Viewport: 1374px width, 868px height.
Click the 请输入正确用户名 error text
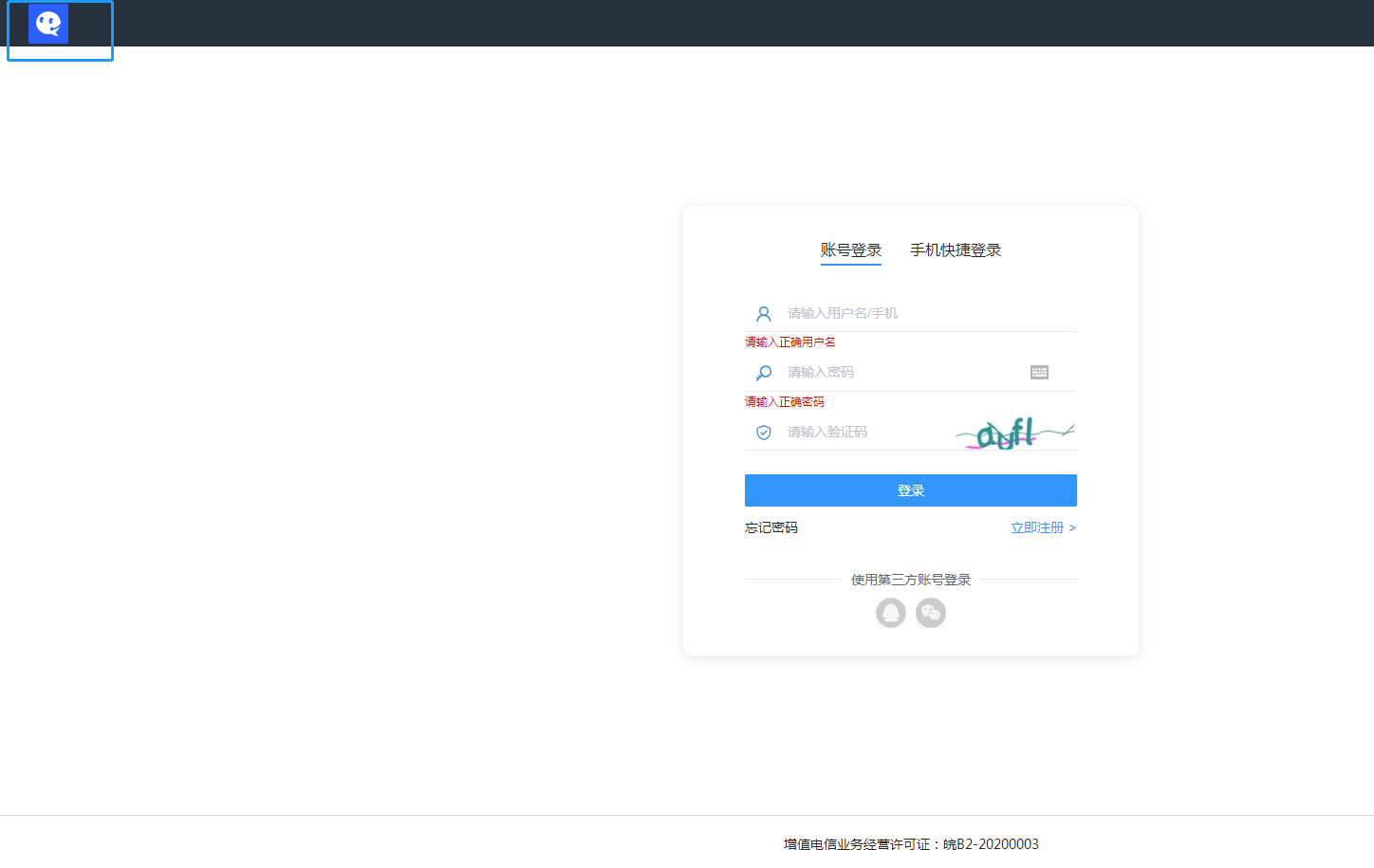[790, 342]
